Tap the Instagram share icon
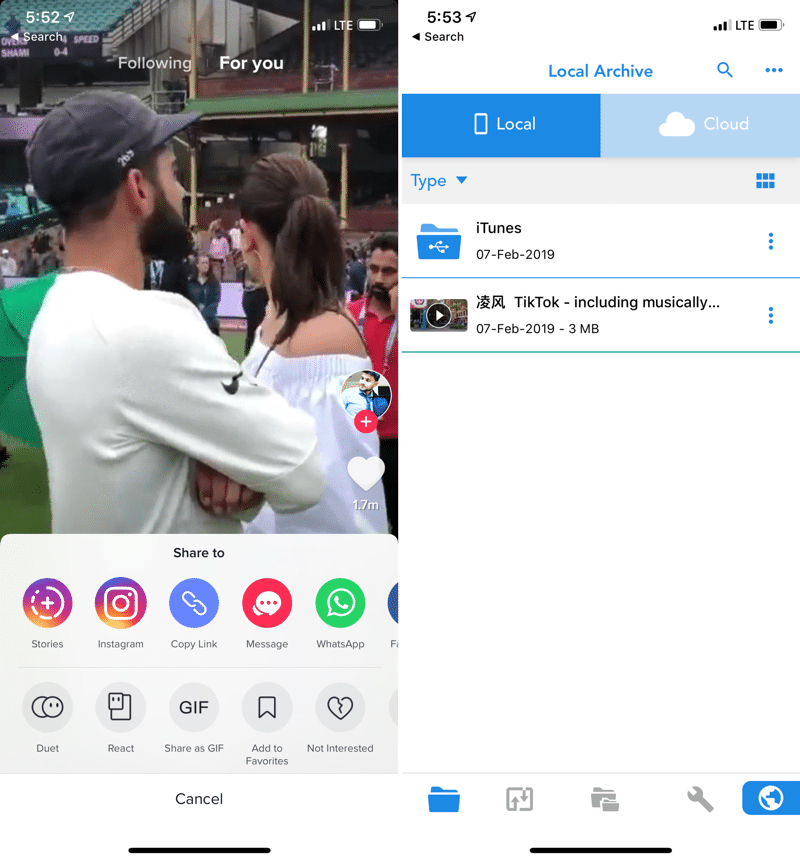800x862 pixels. [x=120, y=604]
